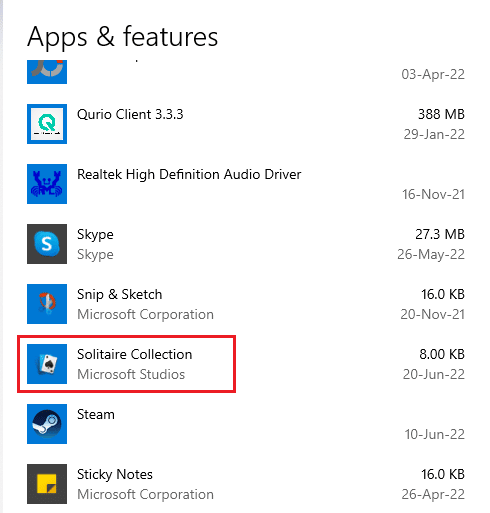Click the Steam app icon
The height and width of the screenshot is (513, 490).
click(47, 424)
